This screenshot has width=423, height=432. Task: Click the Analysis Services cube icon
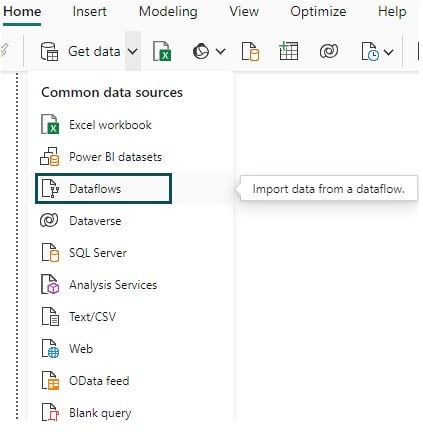[50, 284]
